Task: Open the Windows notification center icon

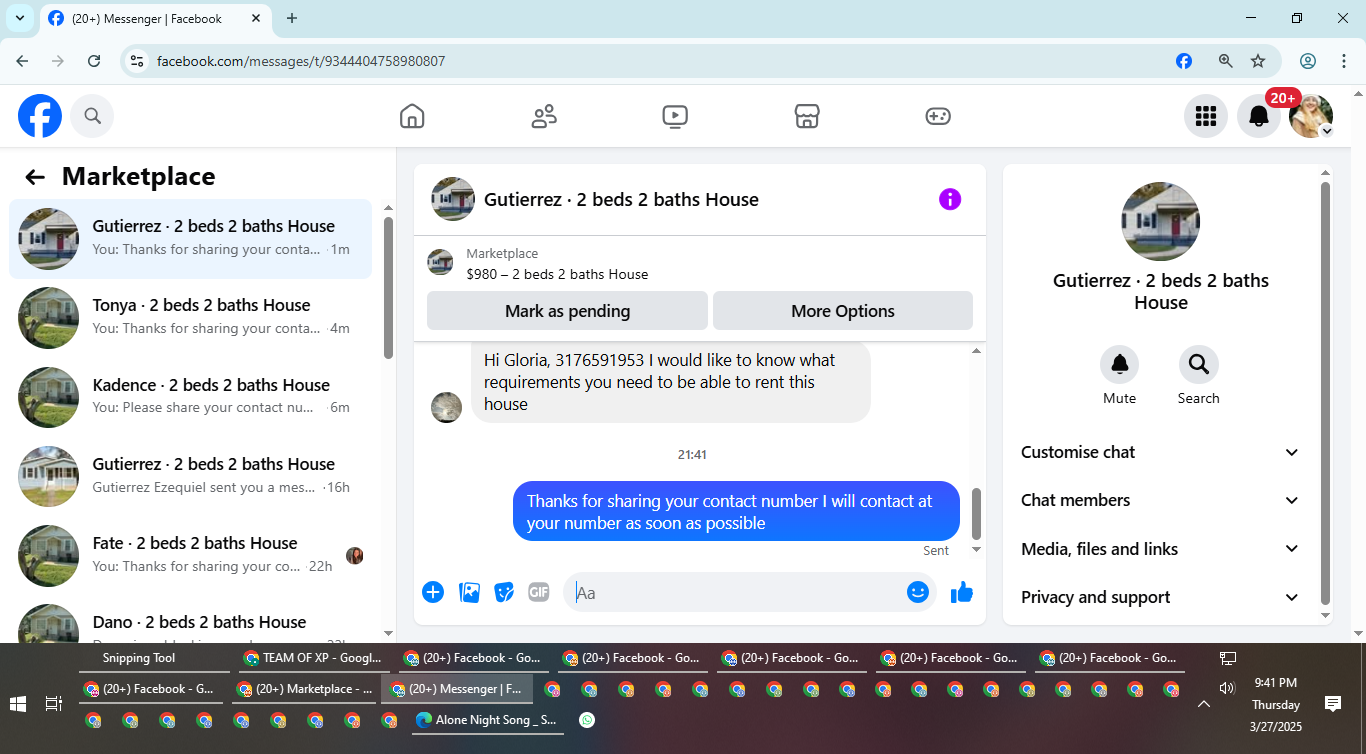Action: 1332,704
